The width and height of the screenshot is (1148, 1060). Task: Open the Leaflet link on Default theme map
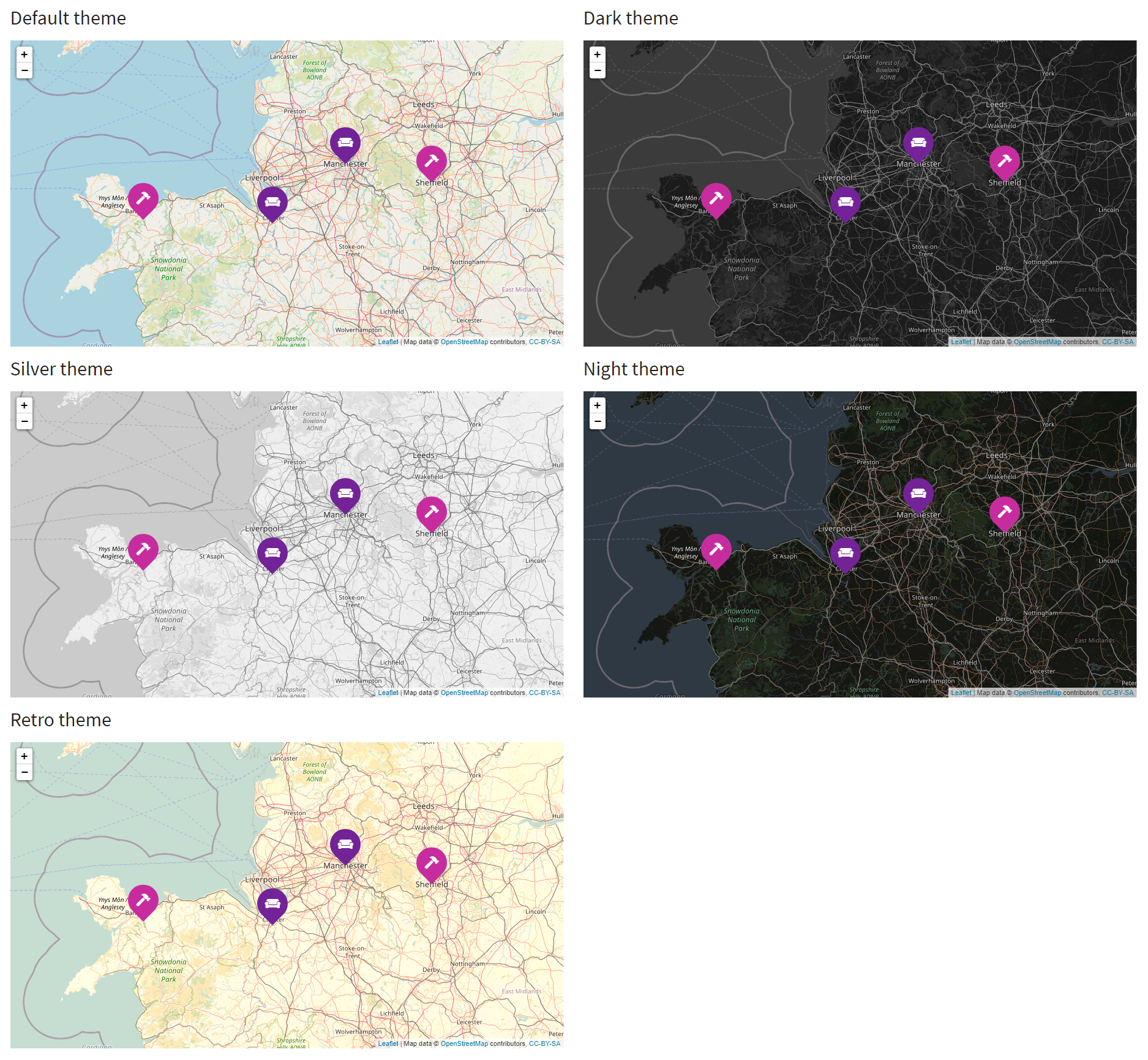click(388, 342)
